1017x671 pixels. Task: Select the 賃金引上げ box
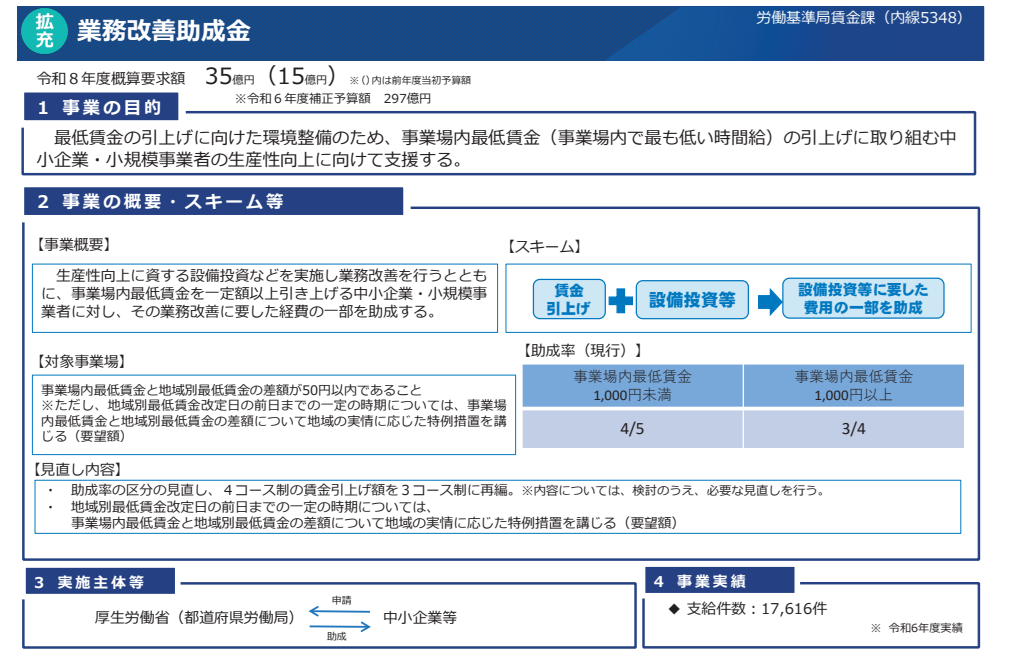point(568,299)
